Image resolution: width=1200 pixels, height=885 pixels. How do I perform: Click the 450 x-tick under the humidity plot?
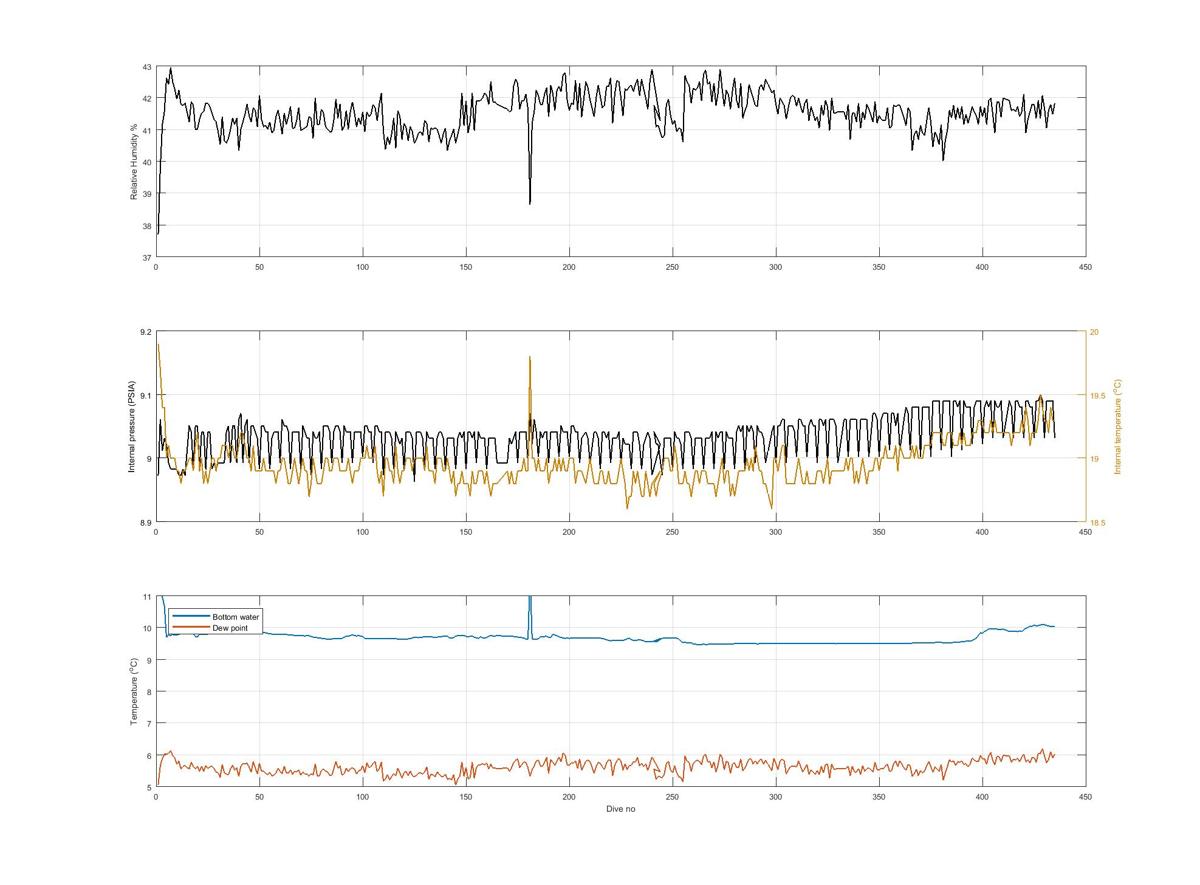[1085, 267]
